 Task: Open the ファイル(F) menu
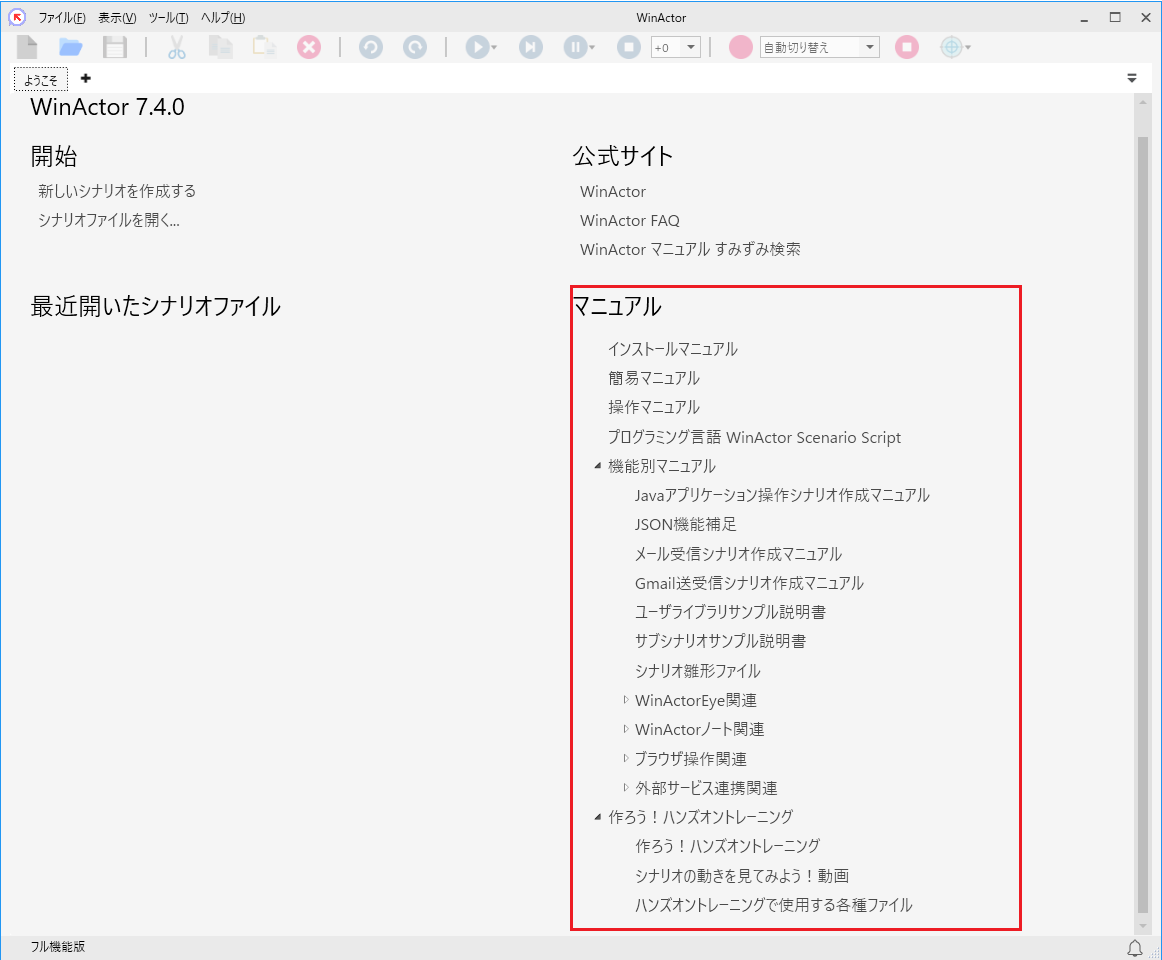coord(62,18)
